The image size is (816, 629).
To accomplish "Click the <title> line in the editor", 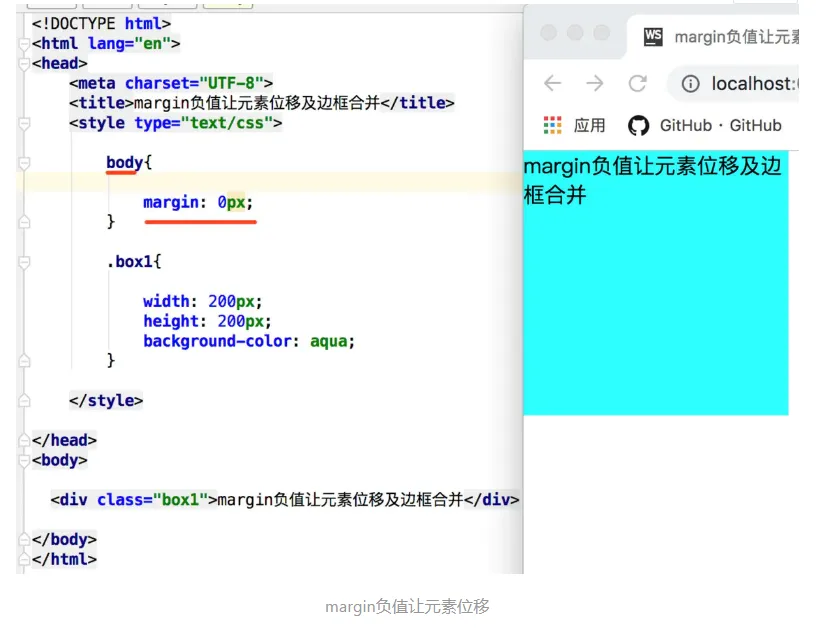I will [x=261, y=103].
